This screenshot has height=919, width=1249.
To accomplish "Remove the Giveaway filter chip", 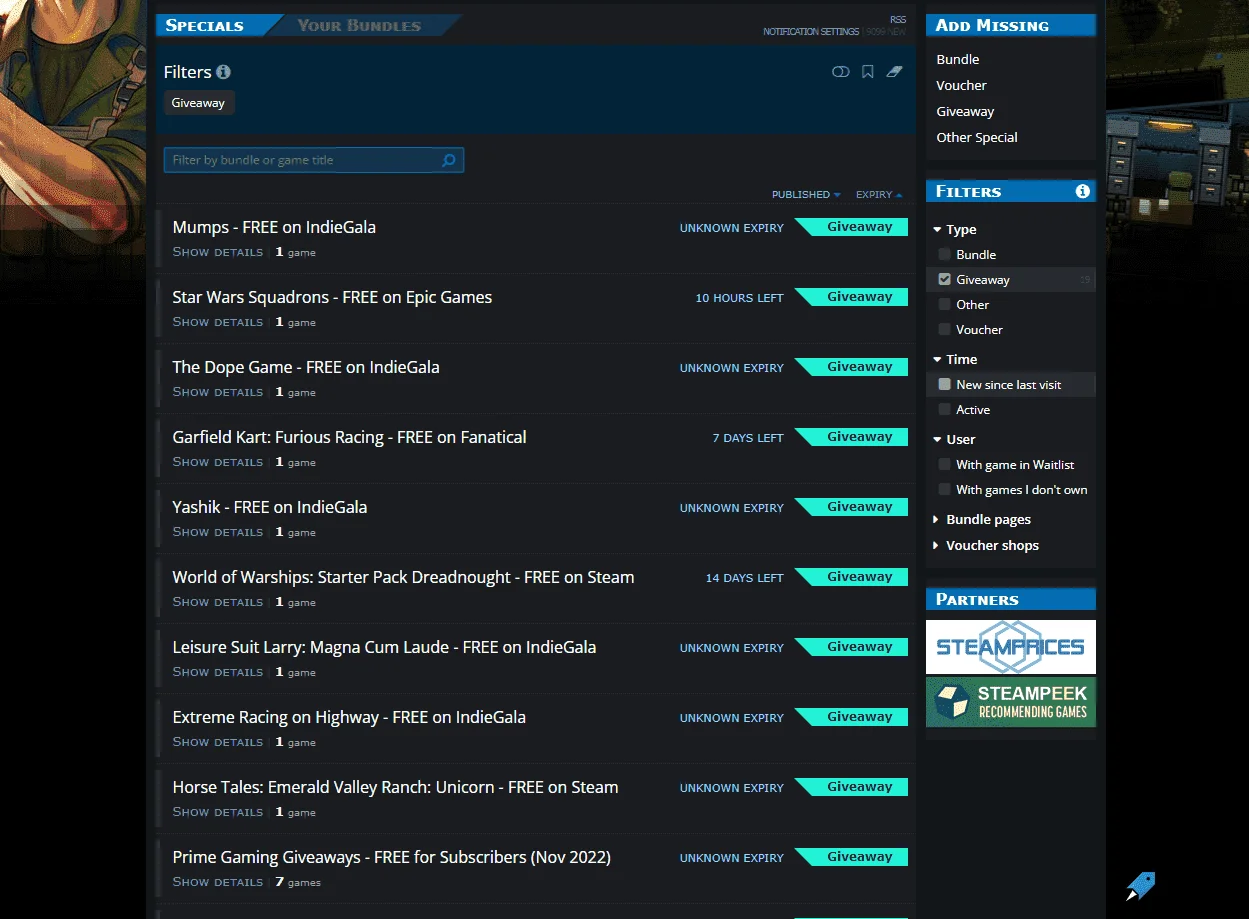I will (x=198, y=103).
